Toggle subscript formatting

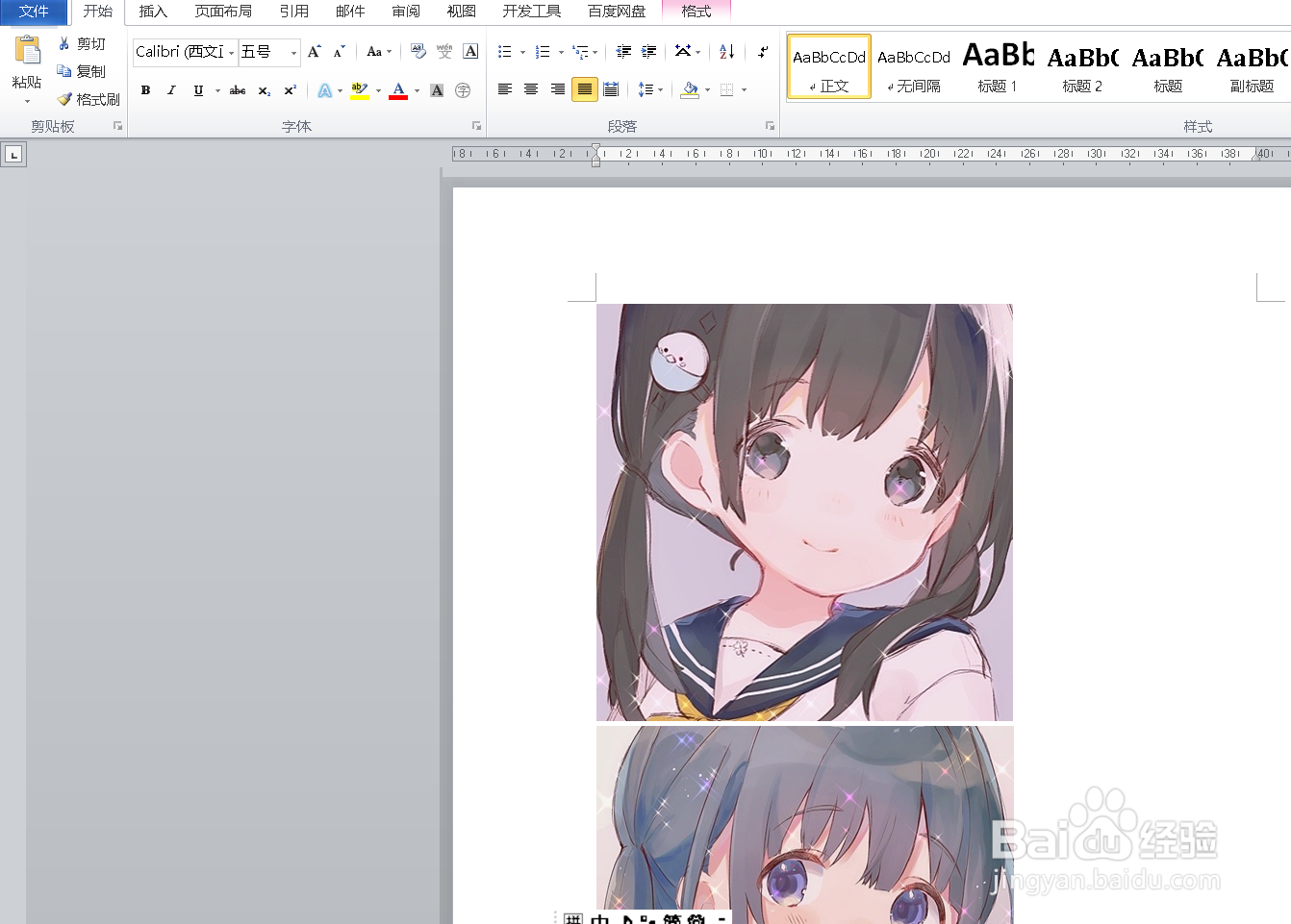[265, 90]
